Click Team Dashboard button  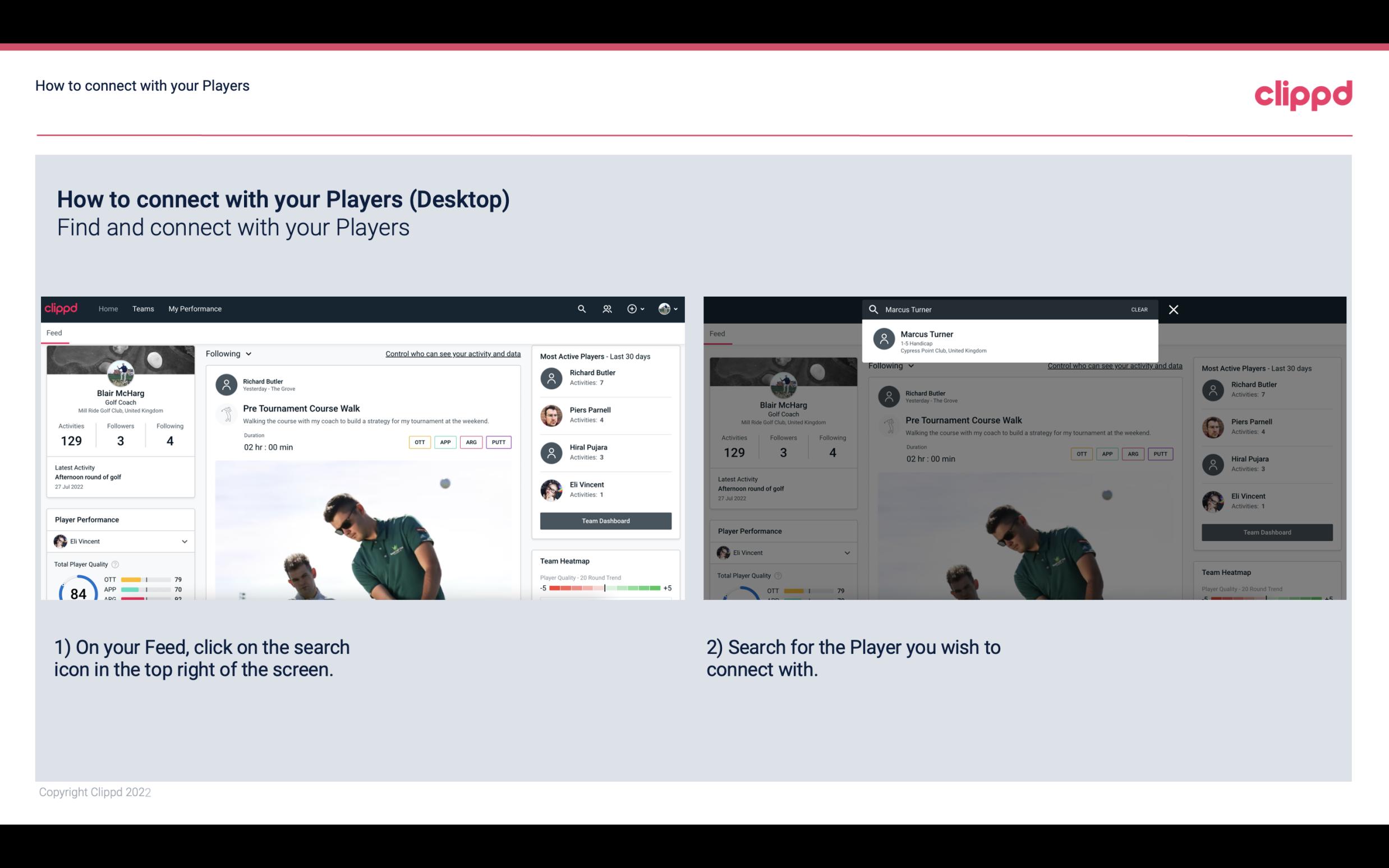click(x=605, y=520)
